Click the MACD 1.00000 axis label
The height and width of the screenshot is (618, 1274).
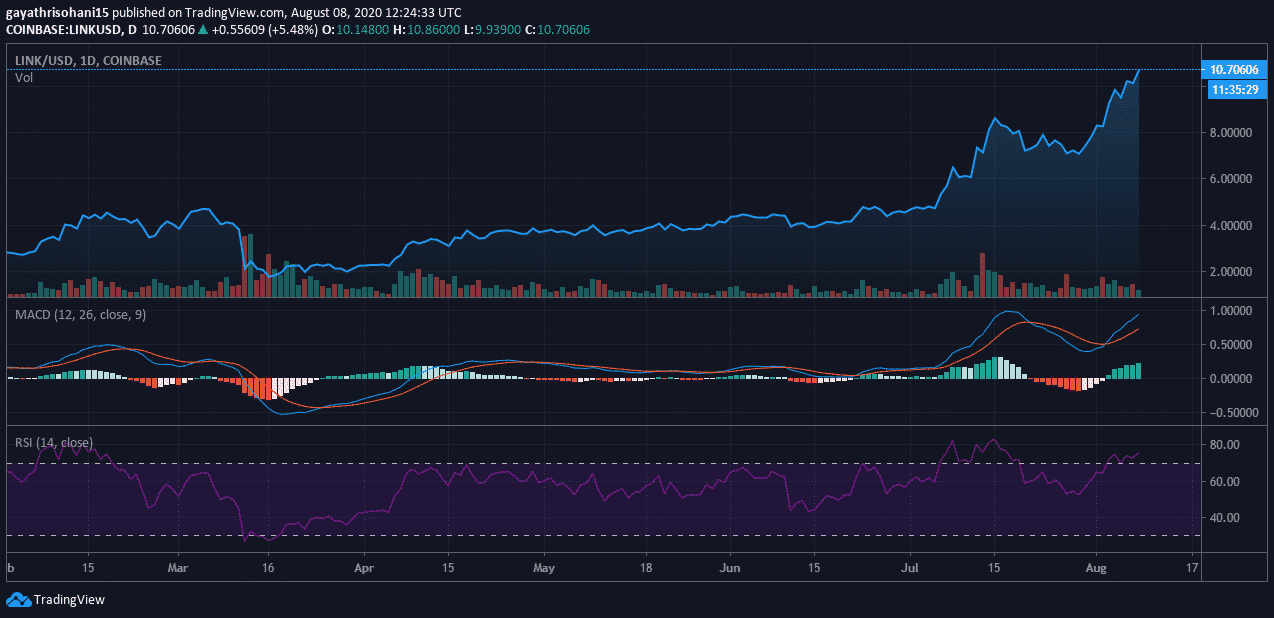pos(1231,311)
